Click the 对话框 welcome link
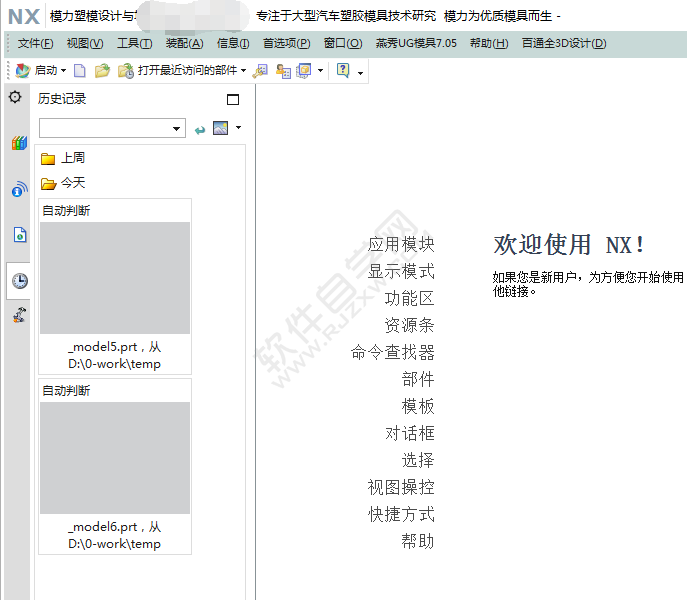 click(x=409, y=433)
